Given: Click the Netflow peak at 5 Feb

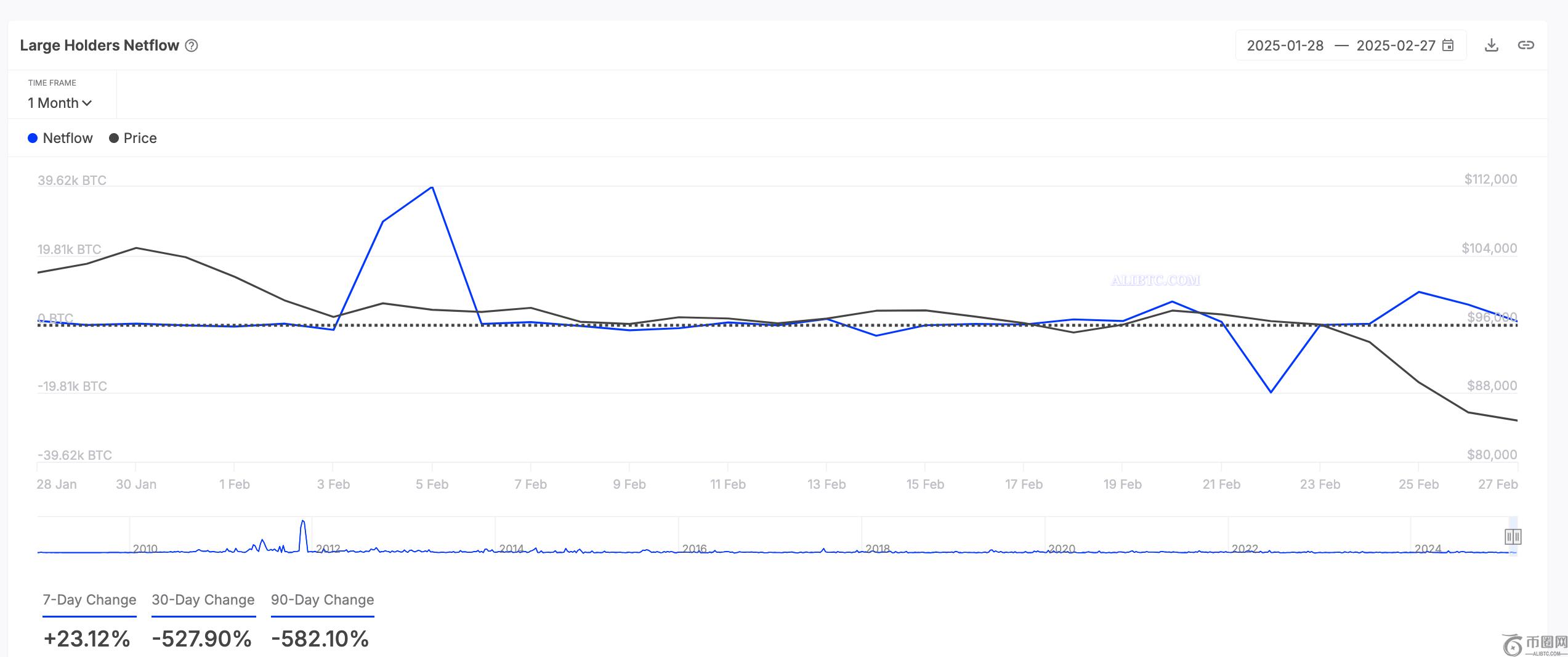Looking at the screenshot, I should [x=432, y=187].
